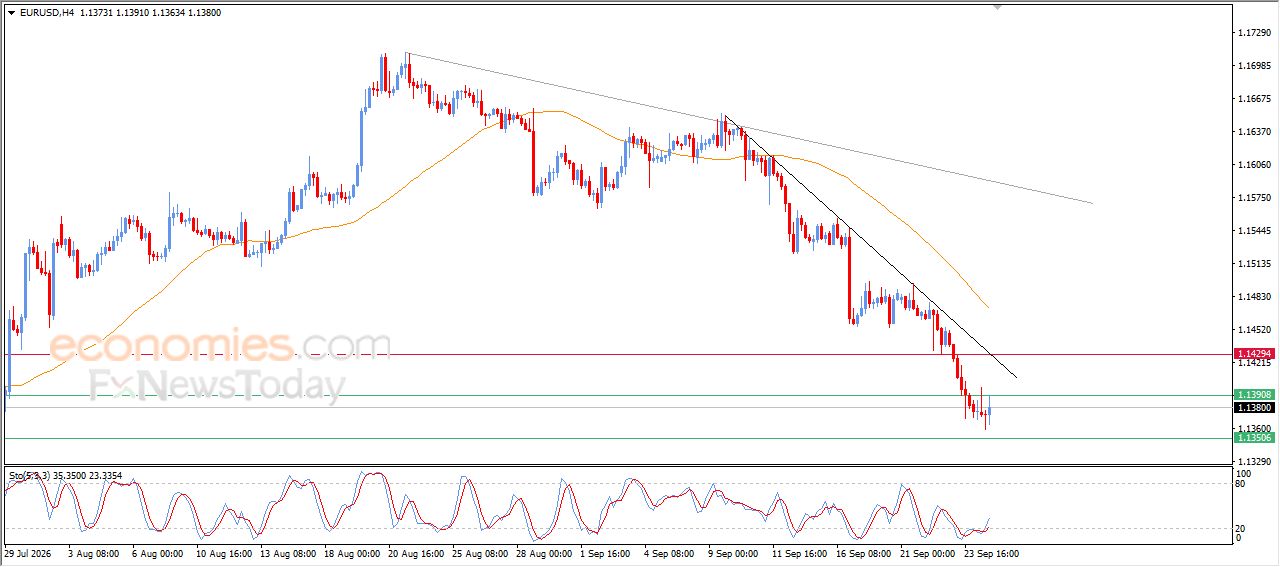Image resolution: width=1280 pixels, height=567 pixels.
Task: Click the 3 Aug 08:00 time label
Action: point(92,553)
